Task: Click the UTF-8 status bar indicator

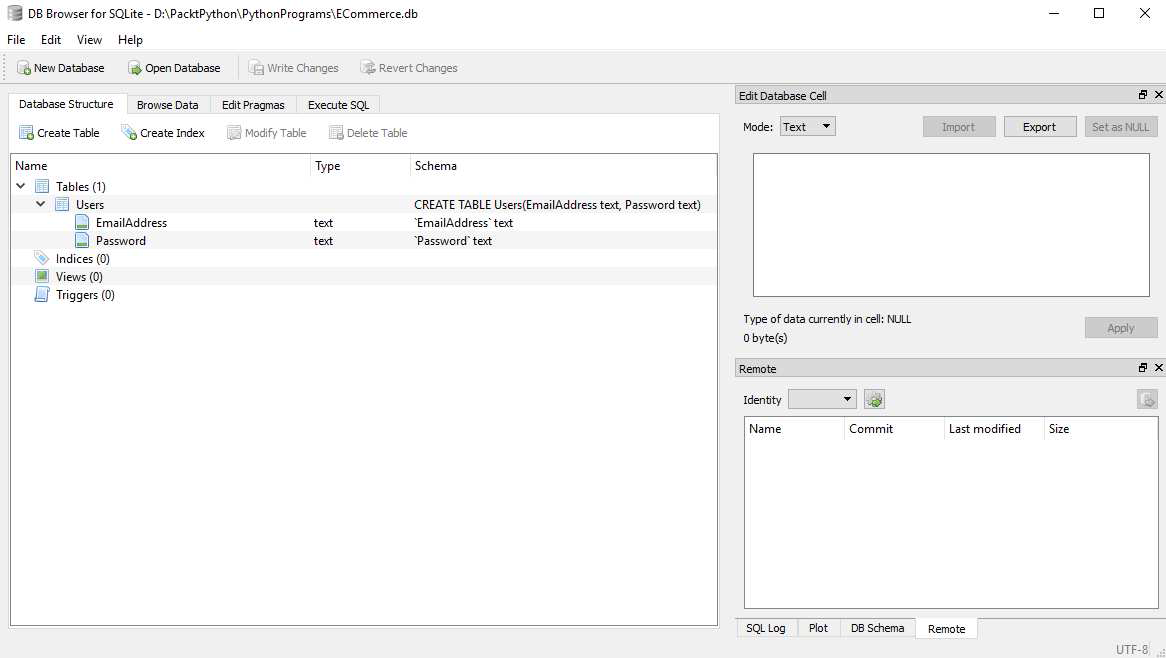Action: (x=1132, y=649)
